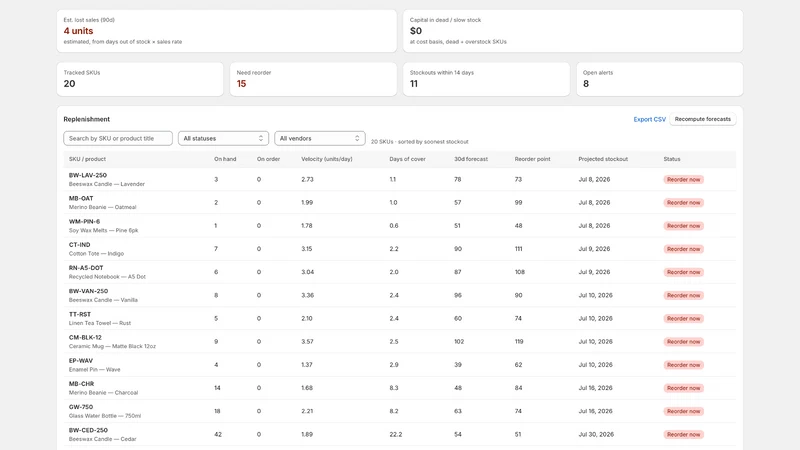Click Jul 9, 2026 date in CT-IND row

point(594,249)
